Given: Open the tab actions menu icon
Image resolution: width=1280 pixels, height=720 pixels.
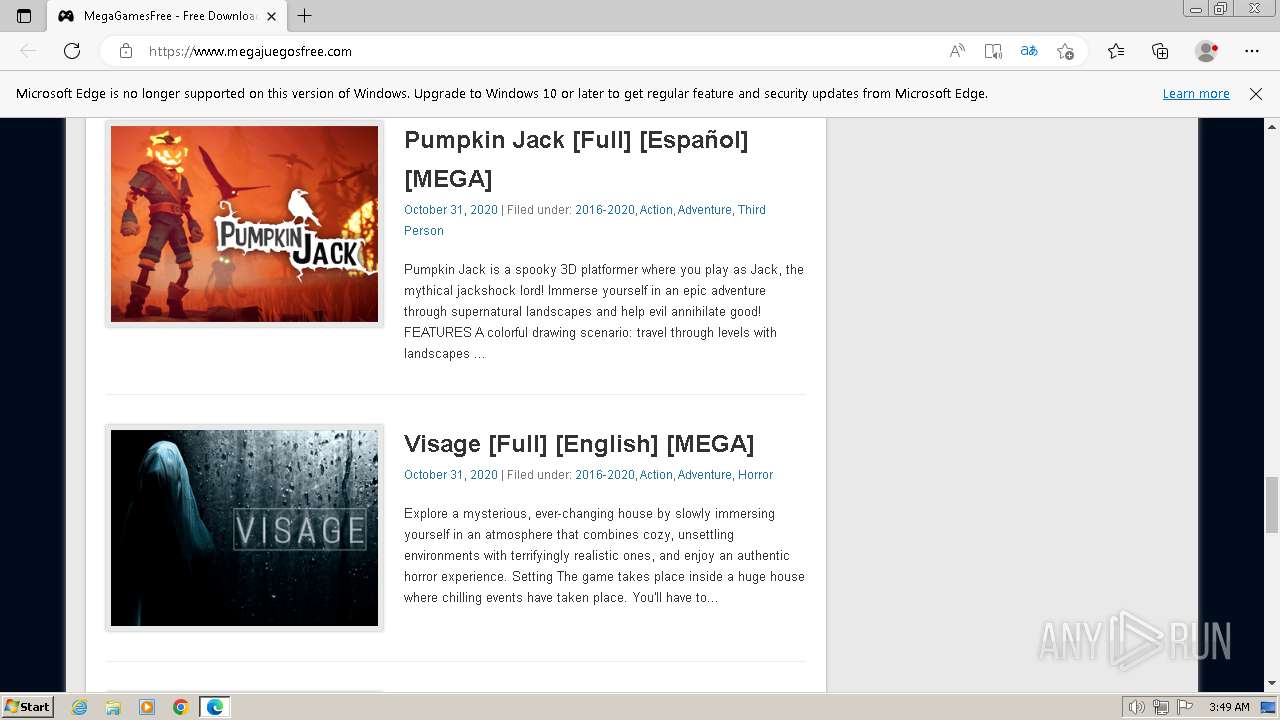Looking at the screenshot, I should pyautogui.click(x=24, y=16).
